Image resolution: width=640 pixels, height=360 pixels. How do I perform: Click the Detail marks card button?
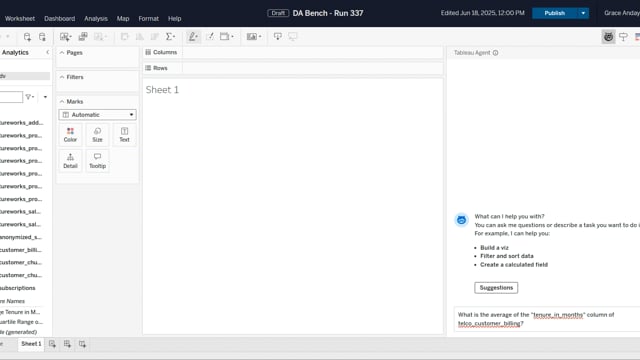(70, 161)
